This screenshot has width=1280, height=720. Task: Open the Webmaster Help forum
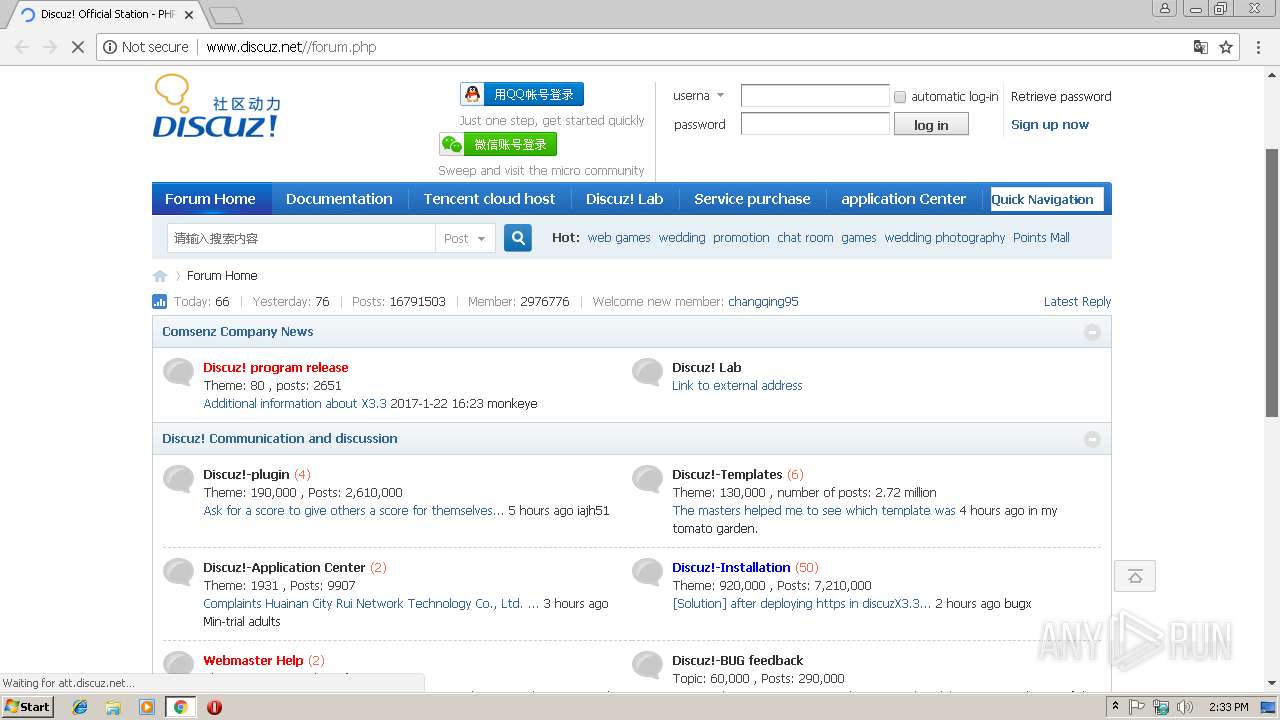(x=253, y=661)
